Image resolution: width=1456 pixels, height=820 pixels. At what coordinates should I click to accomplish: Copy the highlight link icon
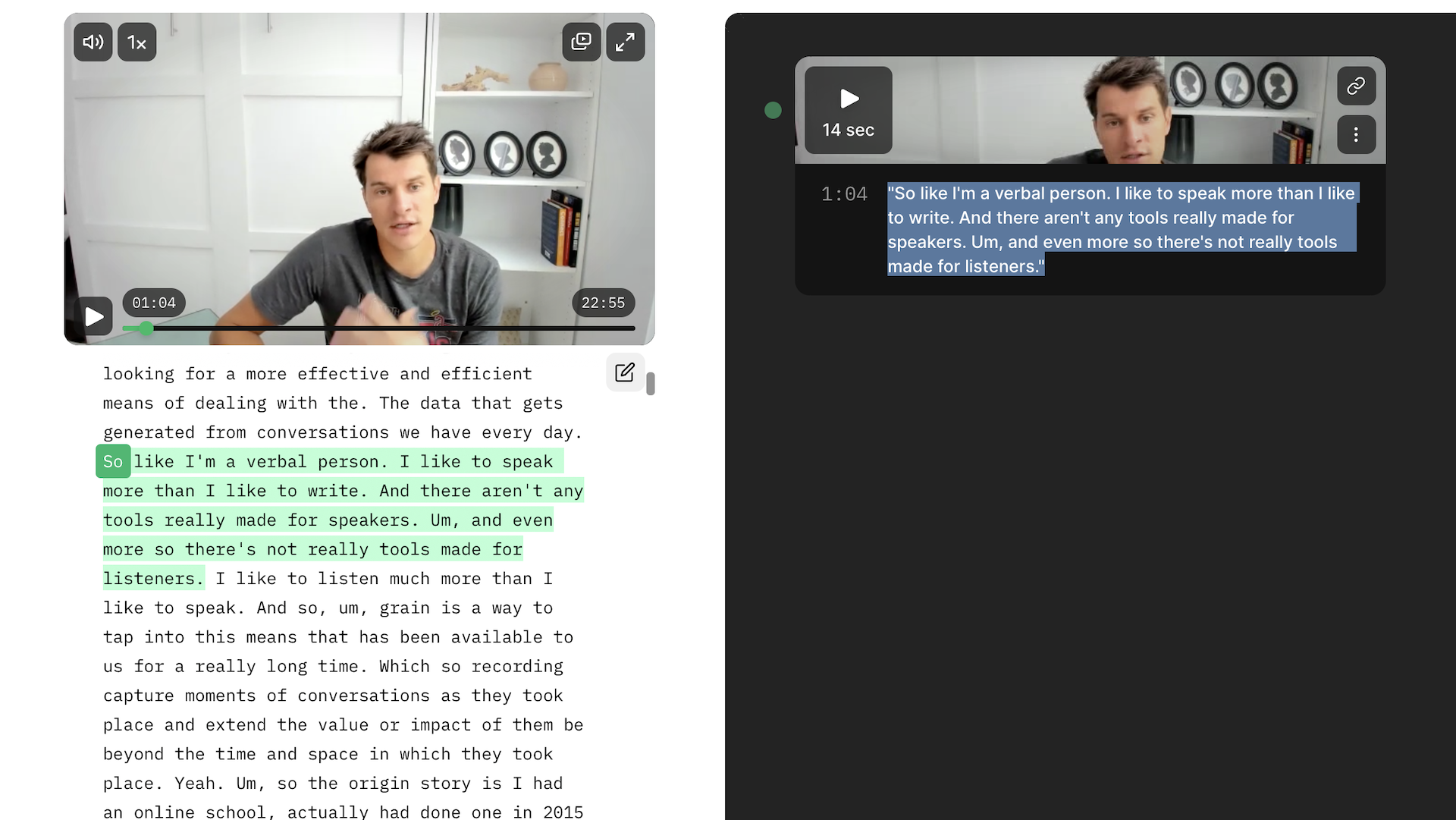(x=1356, y=86)
